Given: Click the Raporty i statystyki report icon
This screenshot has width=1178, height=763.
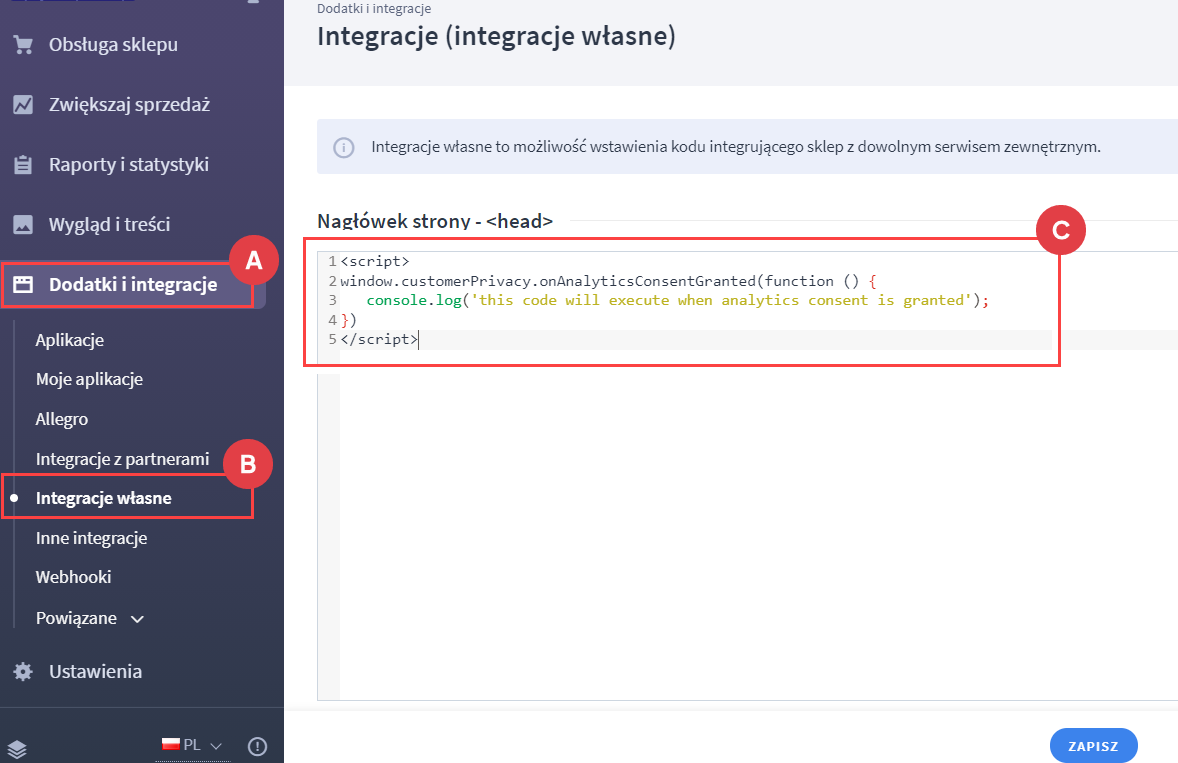Looking at the screenshot, I should pyautogui.click(x=22, y=164).
